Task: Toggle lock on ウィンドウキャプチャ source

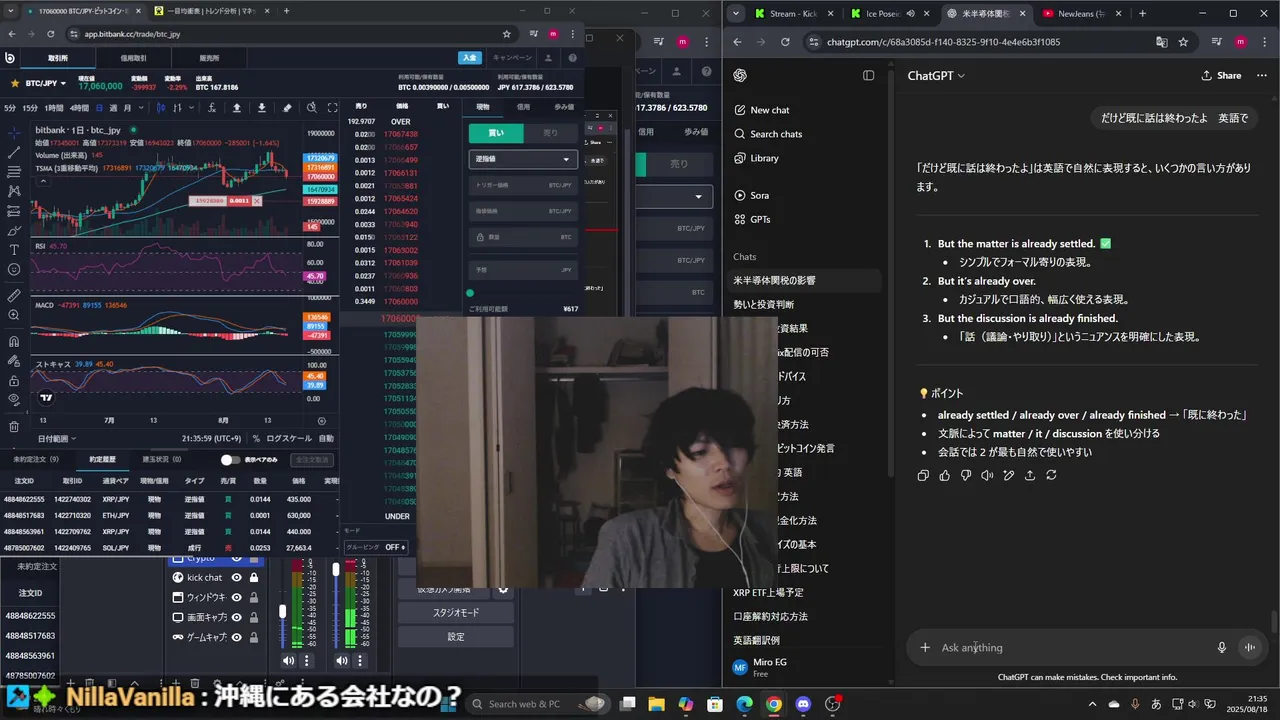Action: [254, 597]
